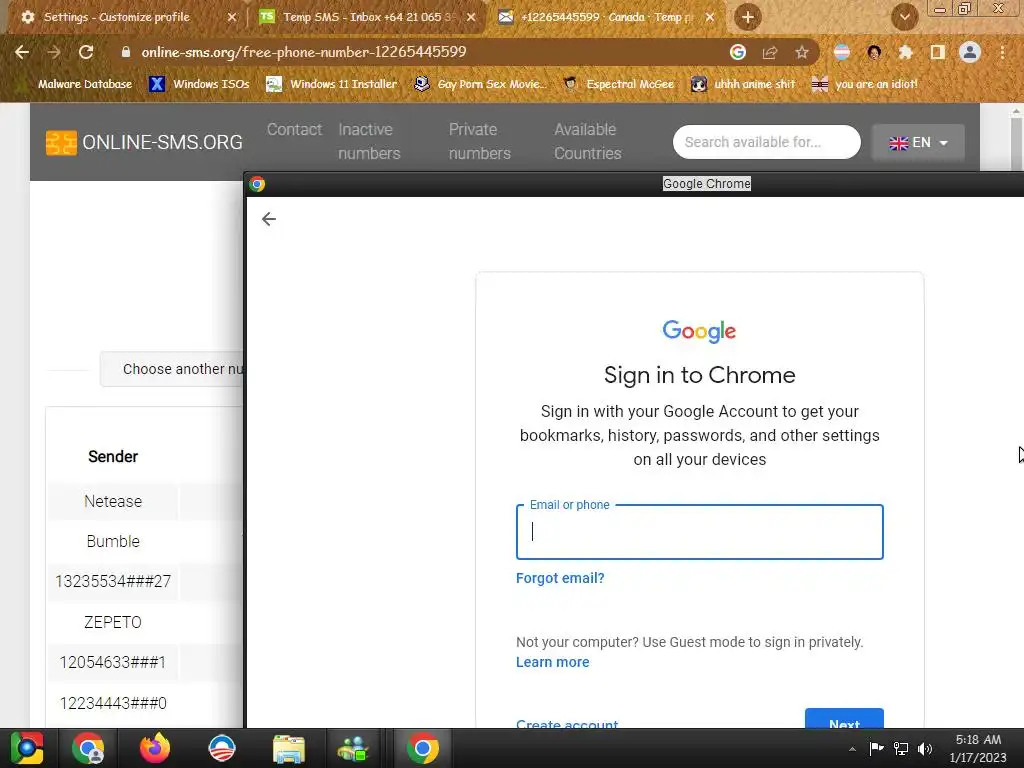Click the padlock site info icon
1024x768 pixels.
coord(126,52)
